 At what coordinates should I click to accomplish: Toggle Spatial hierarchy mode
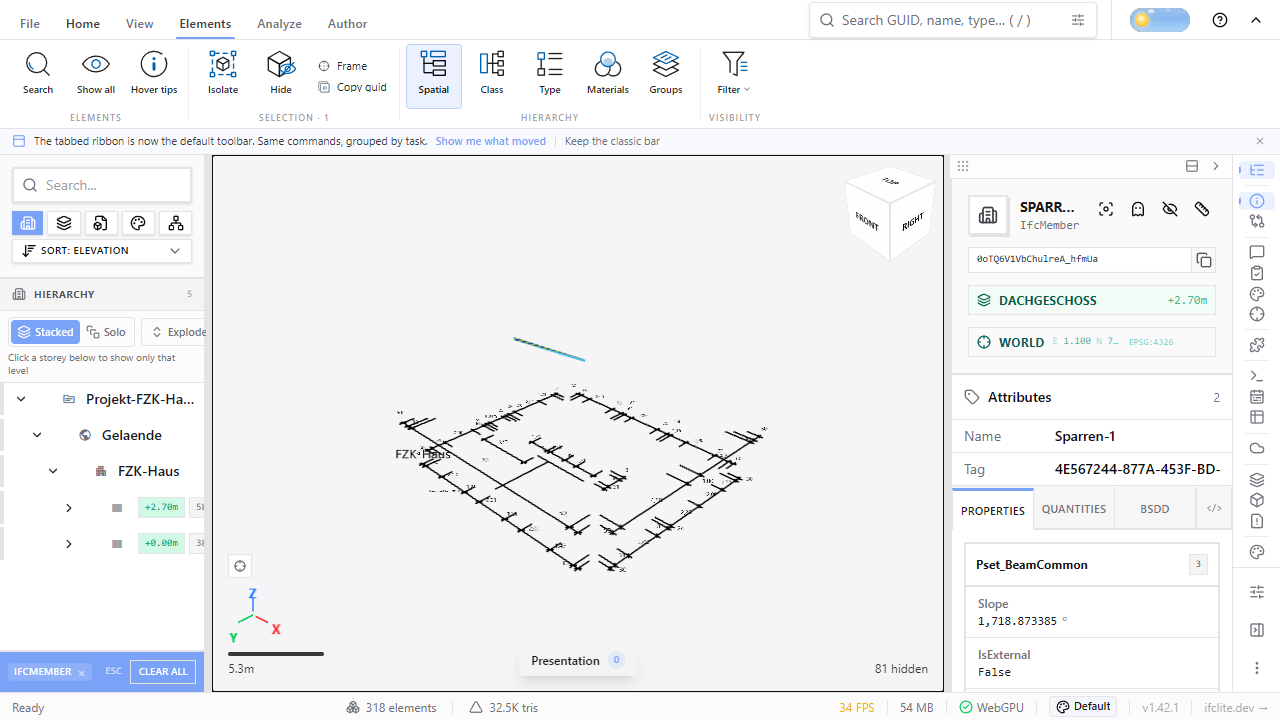434,76
